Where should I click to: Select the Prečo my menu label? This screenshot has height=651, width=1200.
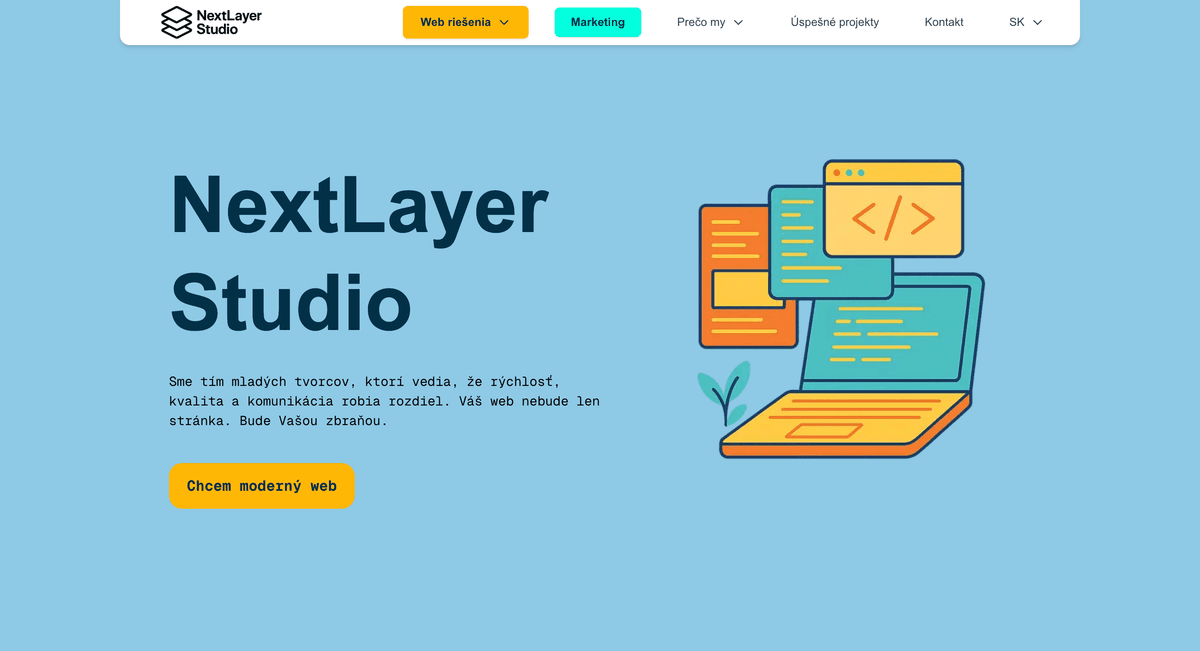click(x=701, y=22)
